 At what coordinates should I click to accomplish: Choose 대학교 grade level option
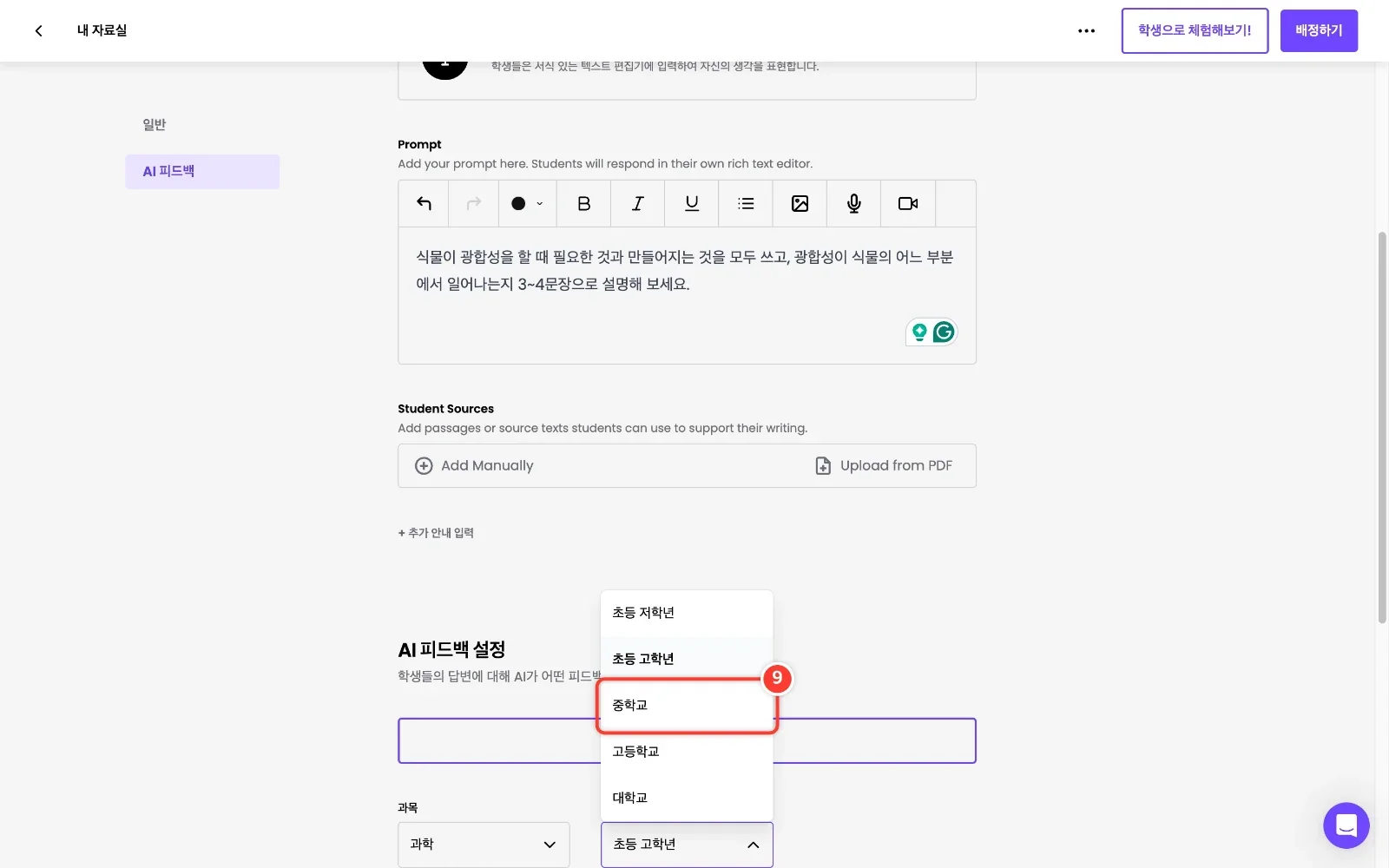point(687,798)
